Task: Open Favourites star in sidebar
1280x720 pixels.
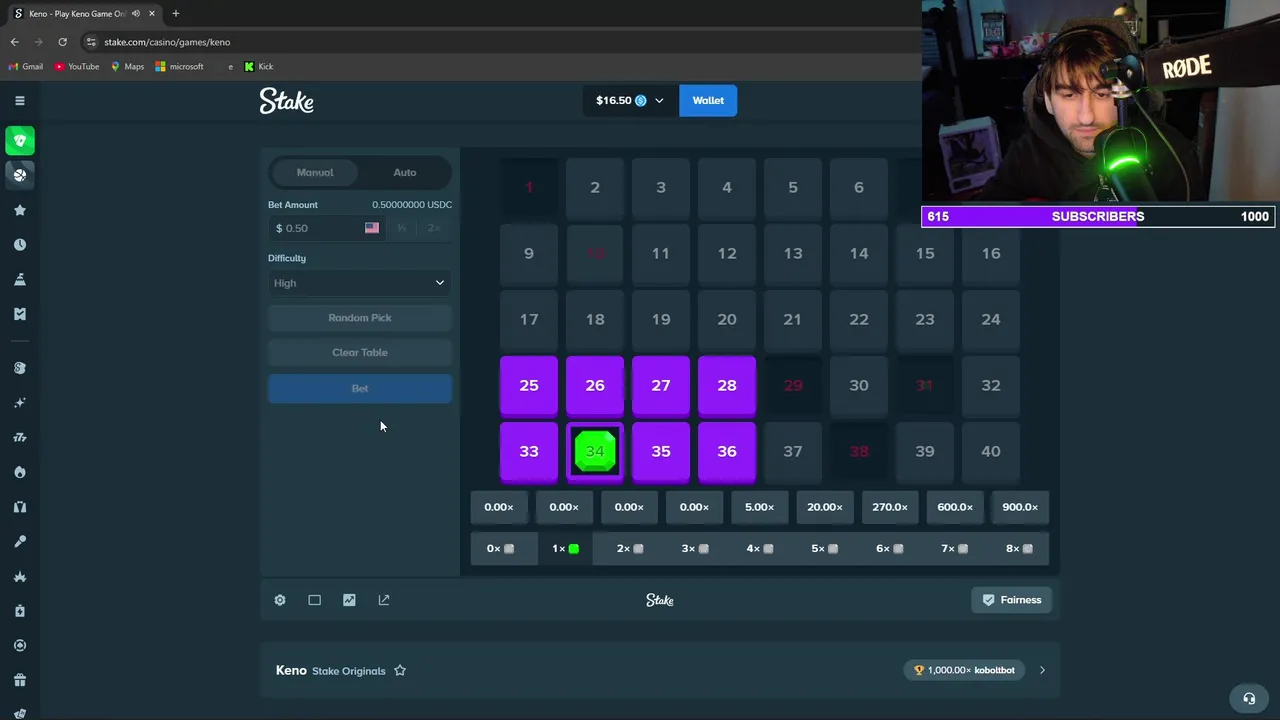Action: click(x=19, y=210)
